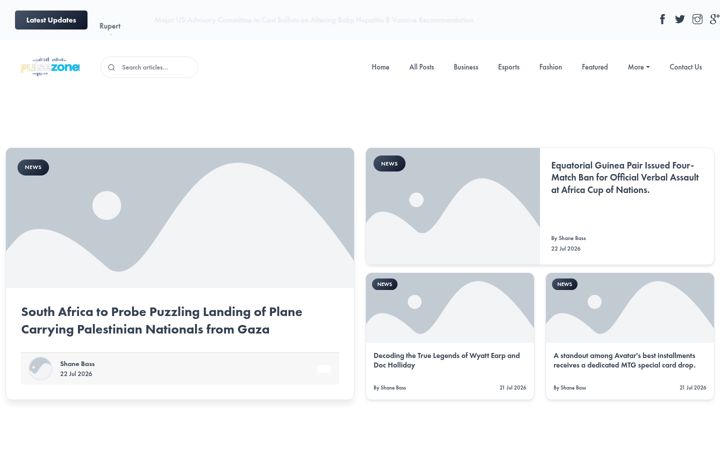Click the Equatorial Guinea article image
Screen dimensions: 720x450
tap(453, 206)
